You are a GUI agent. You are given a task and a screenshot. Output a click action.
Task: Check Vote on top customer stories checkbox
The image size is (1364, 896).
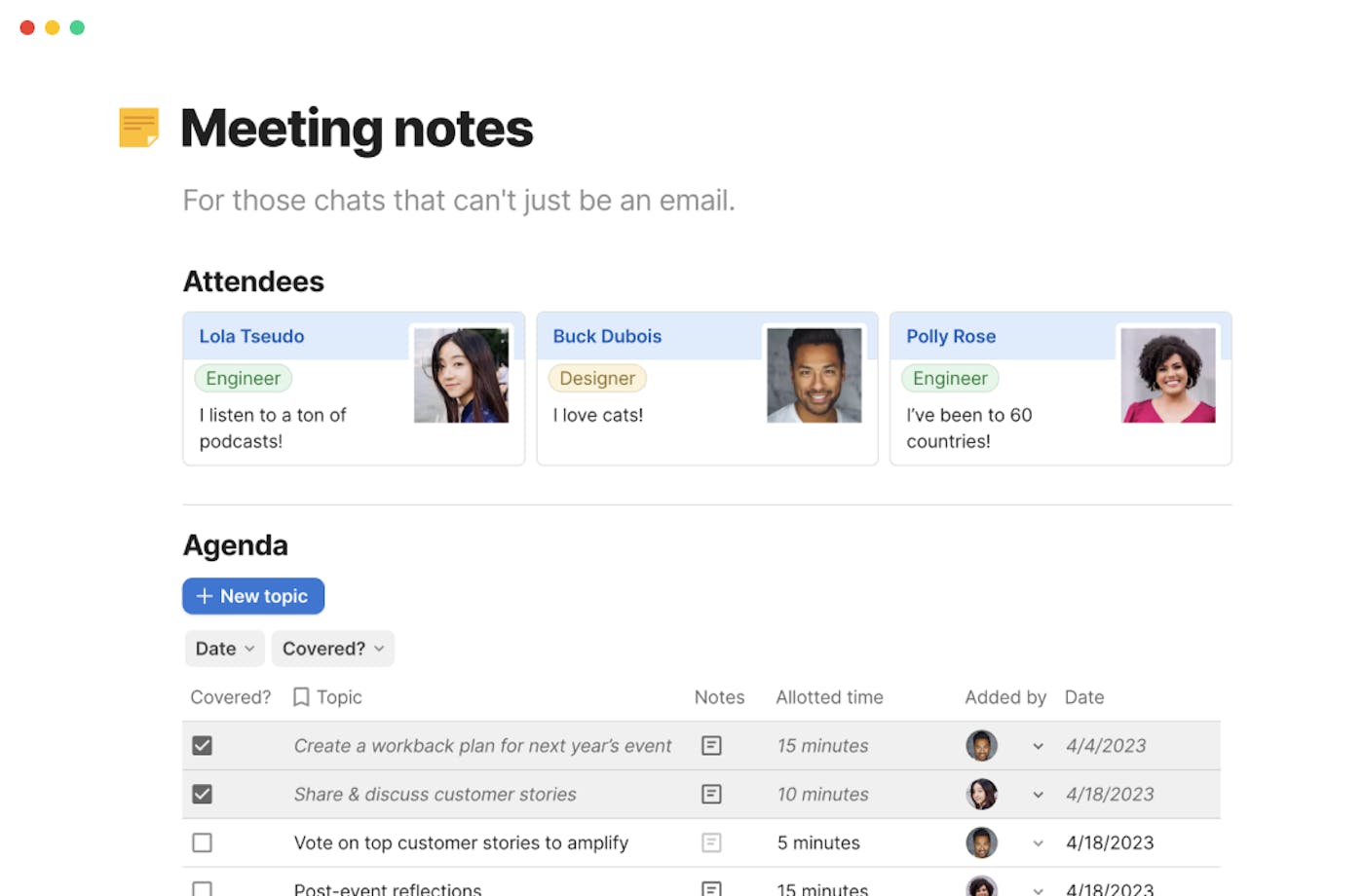[x=203, y=843]
